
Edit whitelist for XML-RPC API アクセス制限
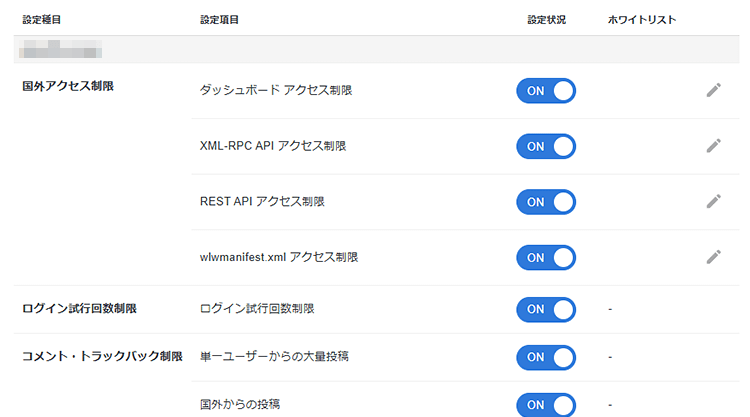713,146
